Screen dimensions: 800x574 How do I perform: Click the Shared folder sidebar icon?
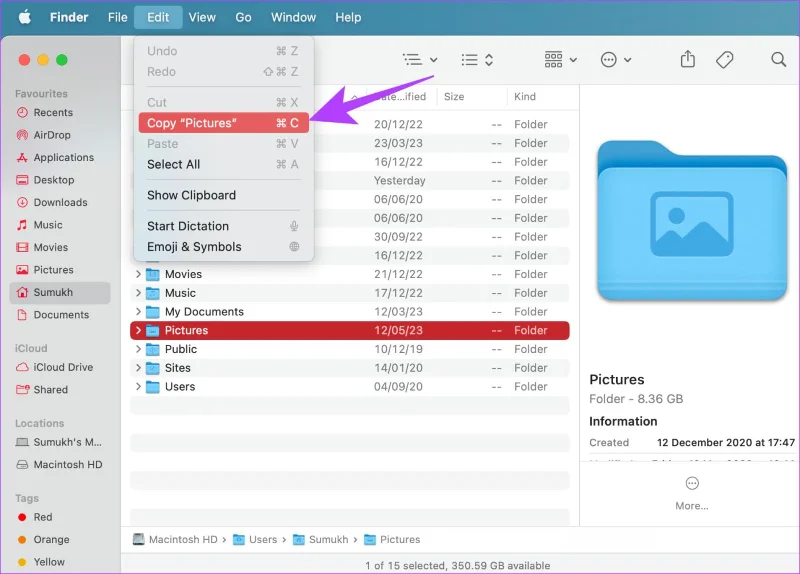point(22,390)
